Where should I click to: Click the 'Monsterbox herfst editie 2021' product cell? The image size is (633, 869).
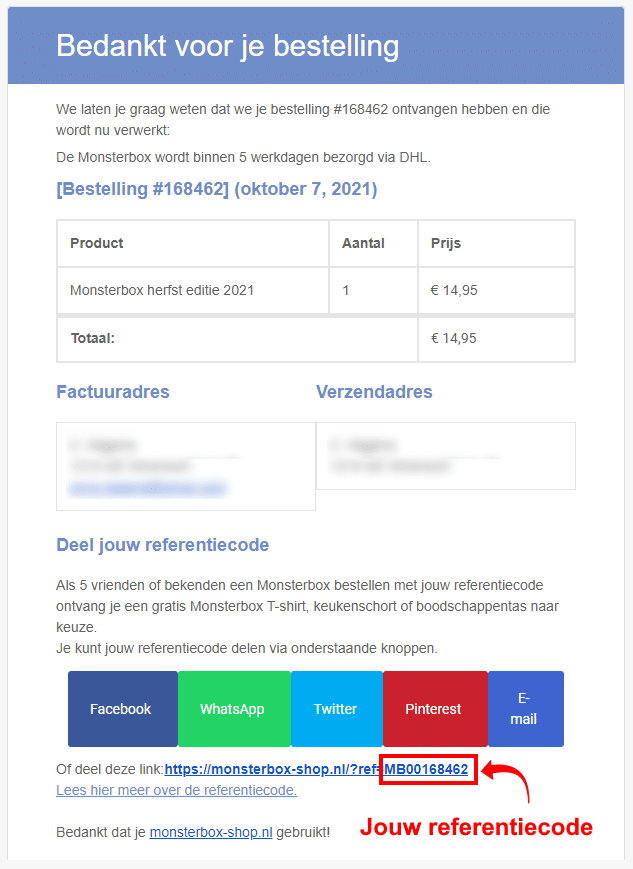pyautogui.click(x=162, y=290)
